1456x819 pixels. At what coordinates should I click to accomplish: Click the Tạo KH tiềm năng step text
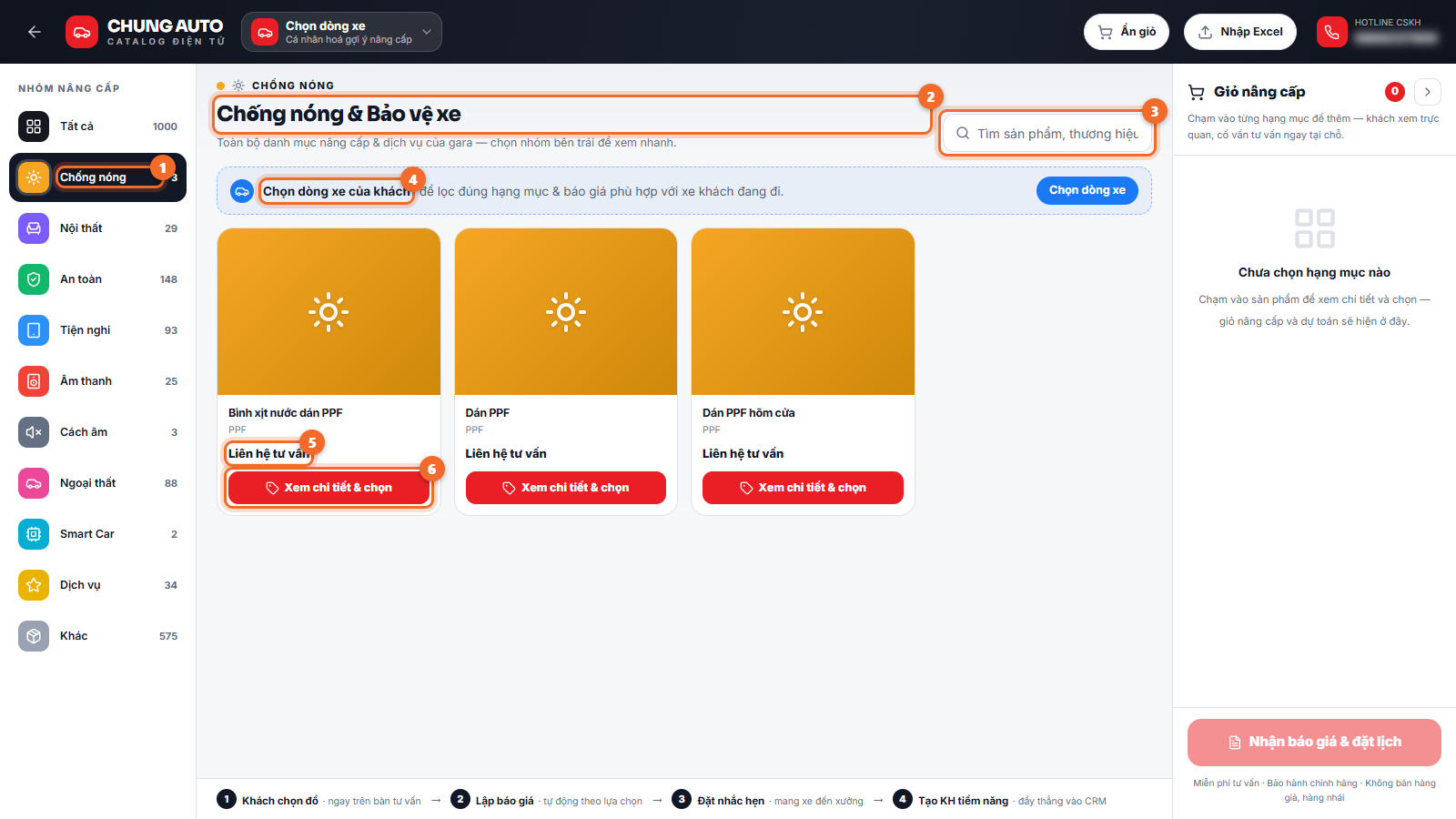tap(963, 801)
